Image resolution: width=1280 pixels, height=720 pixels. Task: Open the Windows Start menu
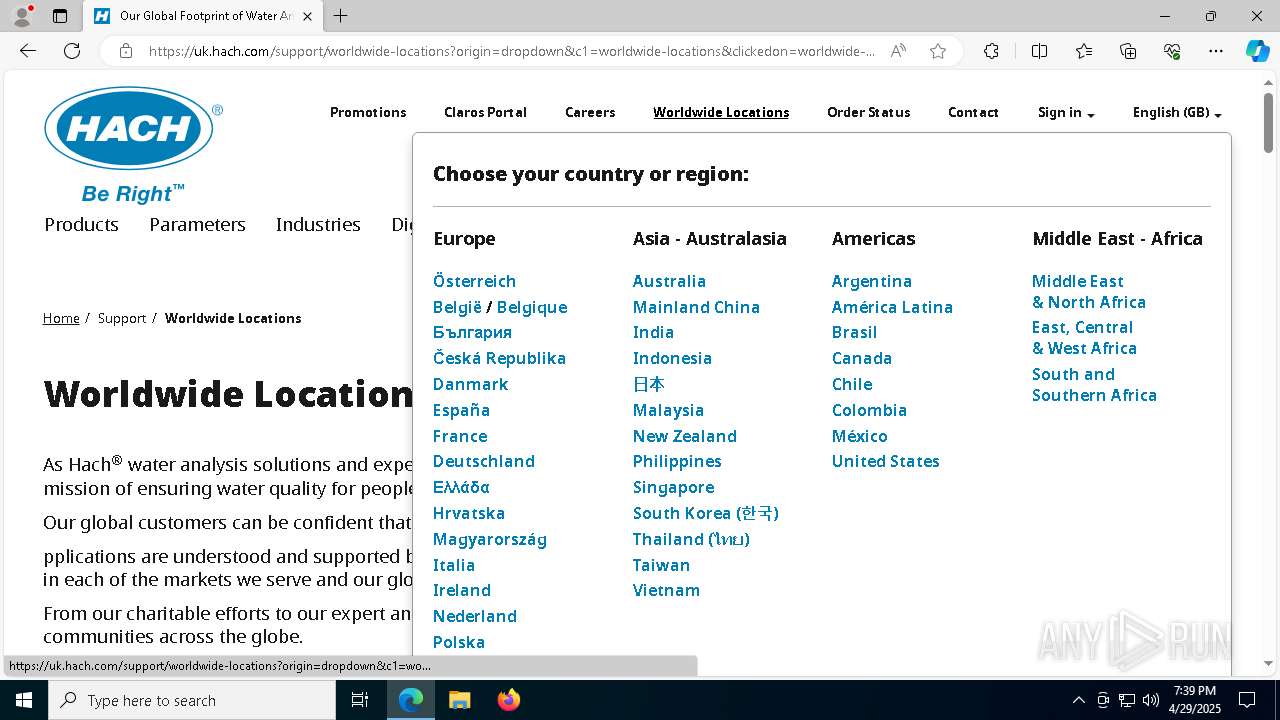(x=24, y=700)
